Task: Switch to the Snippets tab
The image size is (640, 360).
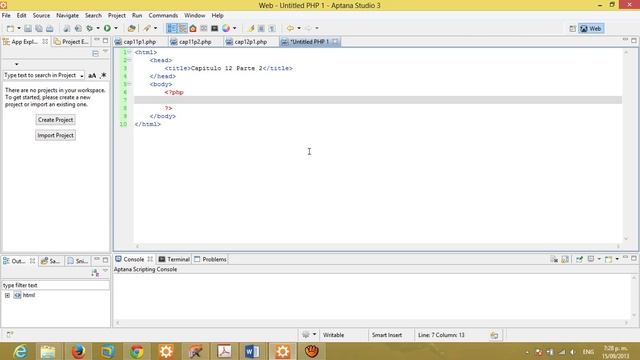Action: click(78, 261)
